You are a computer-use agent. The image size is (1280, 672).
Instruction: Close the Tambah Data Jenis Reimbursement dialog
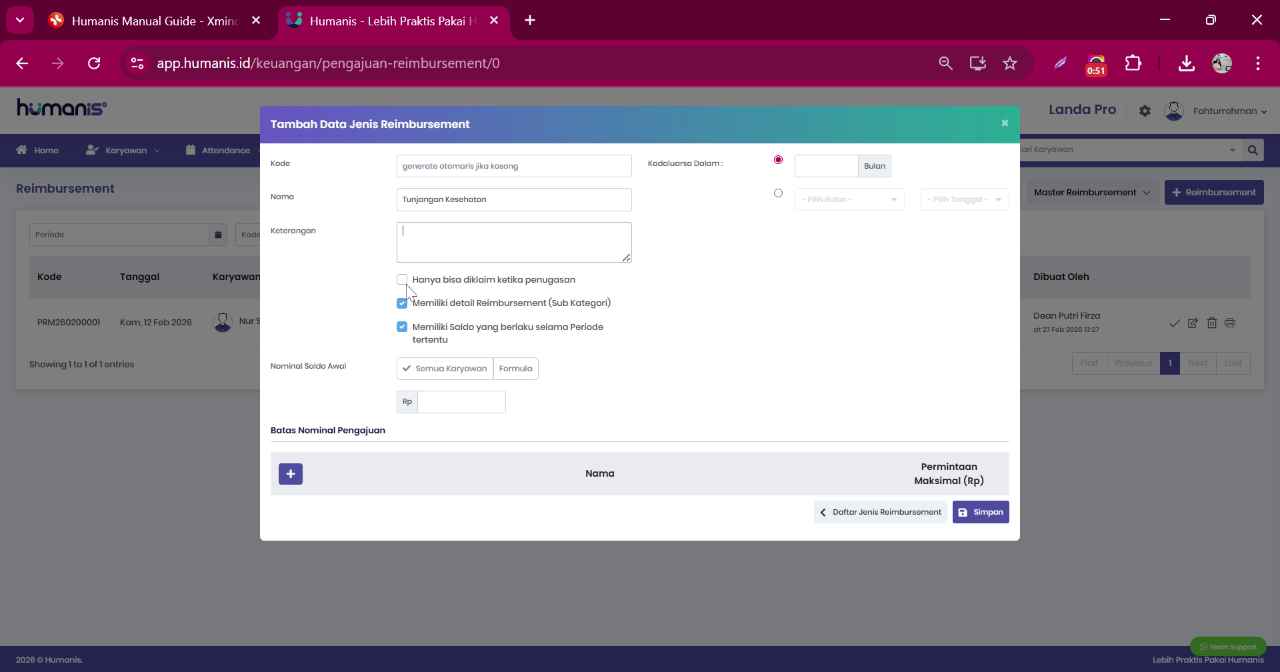[x=1004, y=123]
